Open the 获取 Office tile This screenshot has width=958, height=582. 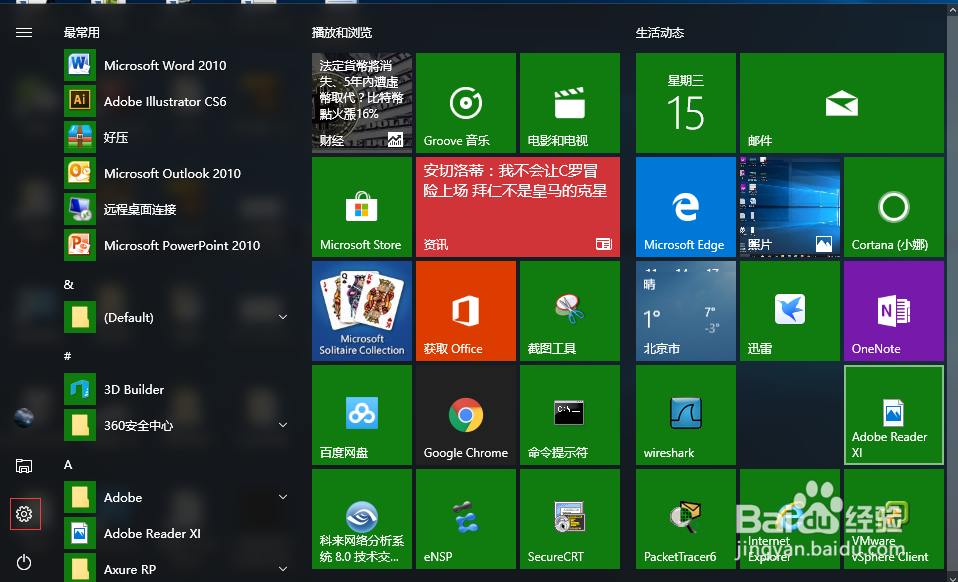pyautogui.click(x=466, y=310)
